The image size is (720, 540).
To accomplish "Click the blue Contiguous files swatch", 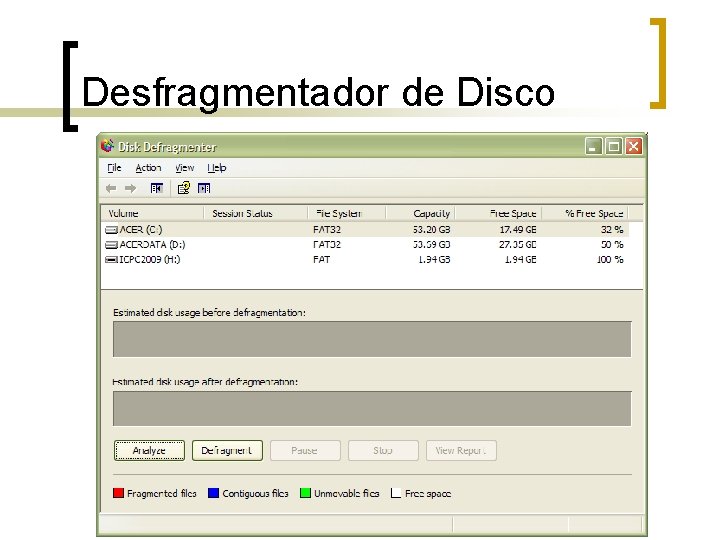I will [x=213, y=493].
